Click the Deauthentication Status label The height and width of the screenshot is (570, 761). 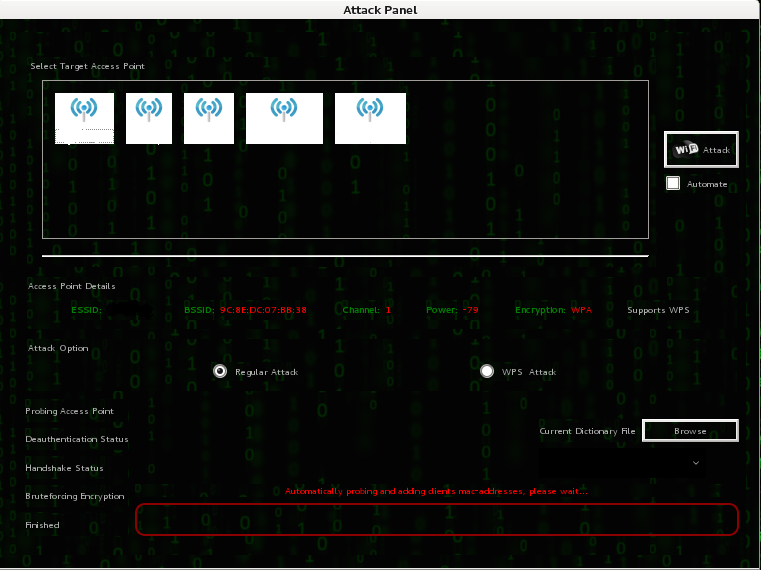77,439
